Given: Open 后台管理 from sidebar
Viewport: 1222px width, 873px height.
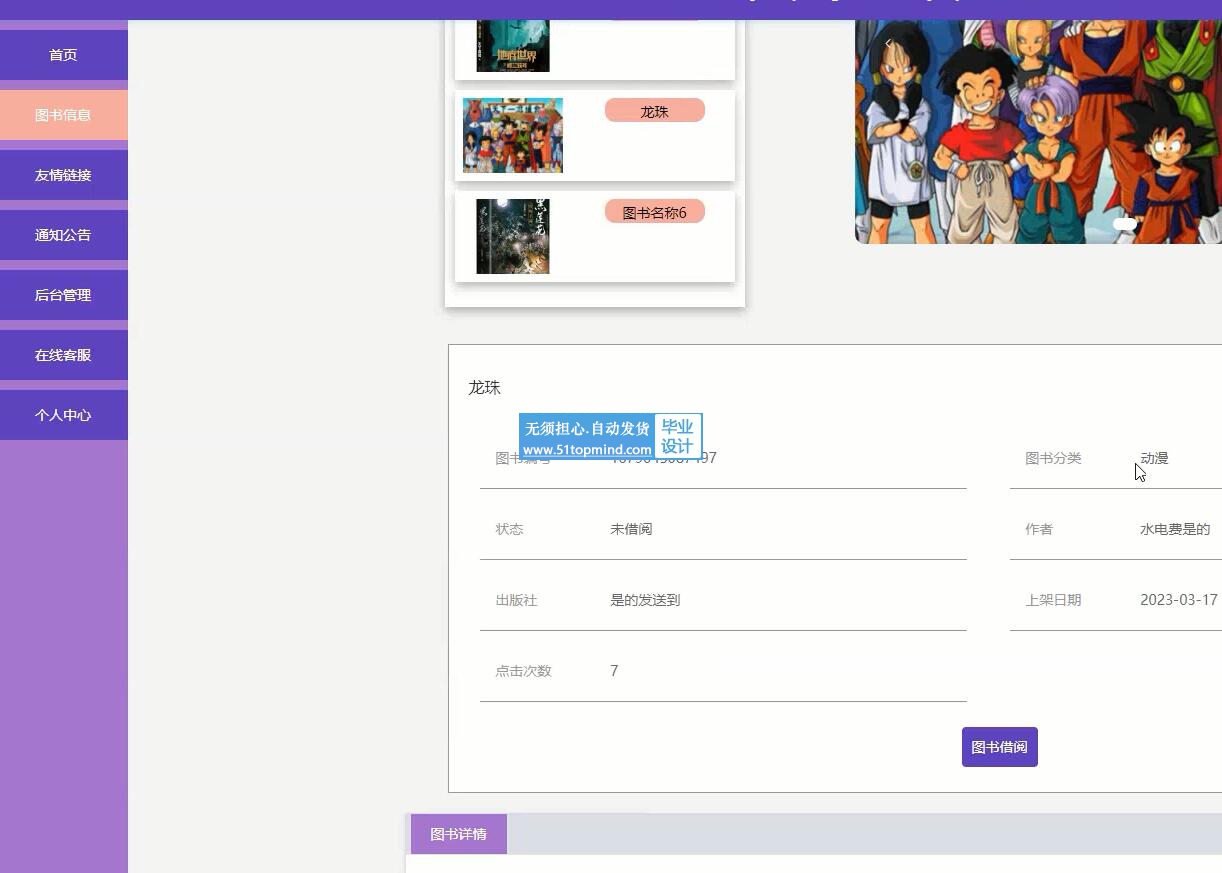Looking at the screenshot, I should 63,295.
